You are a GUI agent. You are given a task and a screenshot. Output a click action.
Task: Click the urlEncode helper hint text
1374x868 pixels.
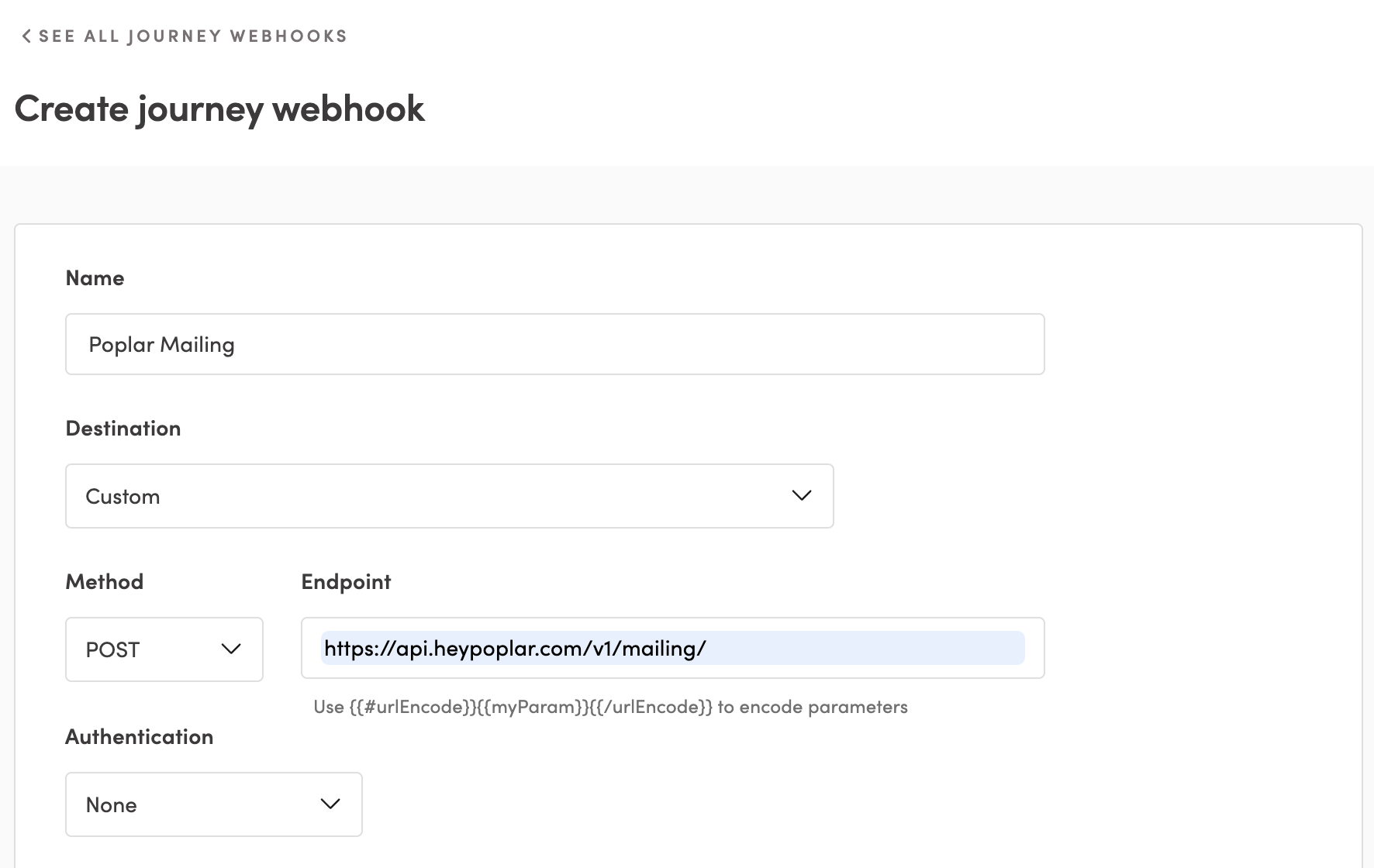coord(610,707)
